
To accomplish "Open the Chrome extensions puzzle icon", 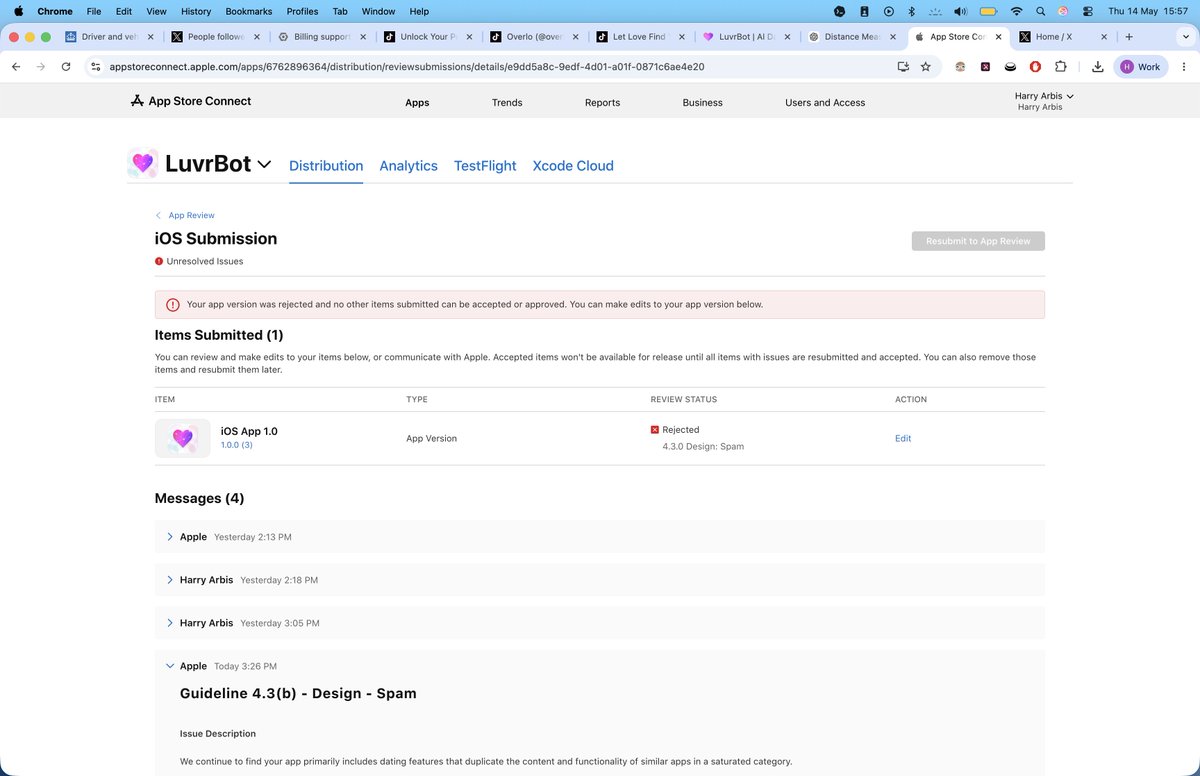I will coord(1061,67).
